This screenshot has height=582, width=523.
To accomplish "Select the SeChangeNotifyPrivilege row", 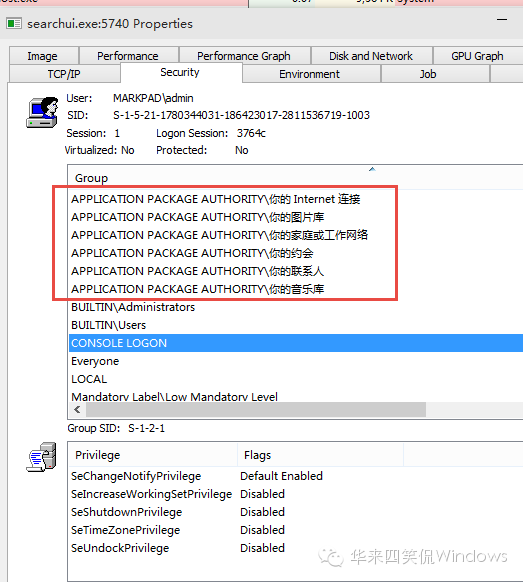I will coord(296,476).
